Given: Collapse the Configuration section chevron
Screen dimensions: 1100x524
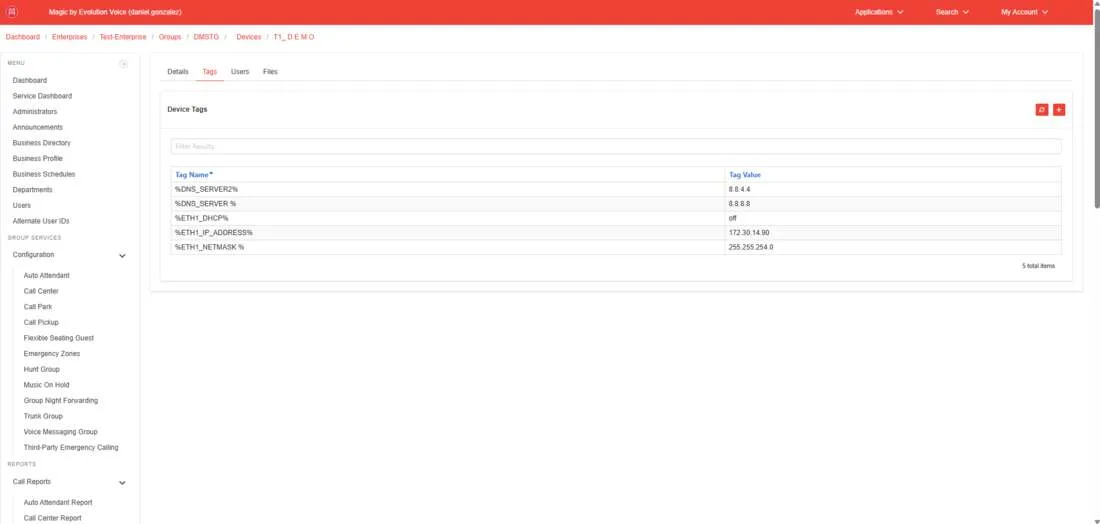Looking at the screenshot, I should tap(122, 255).
